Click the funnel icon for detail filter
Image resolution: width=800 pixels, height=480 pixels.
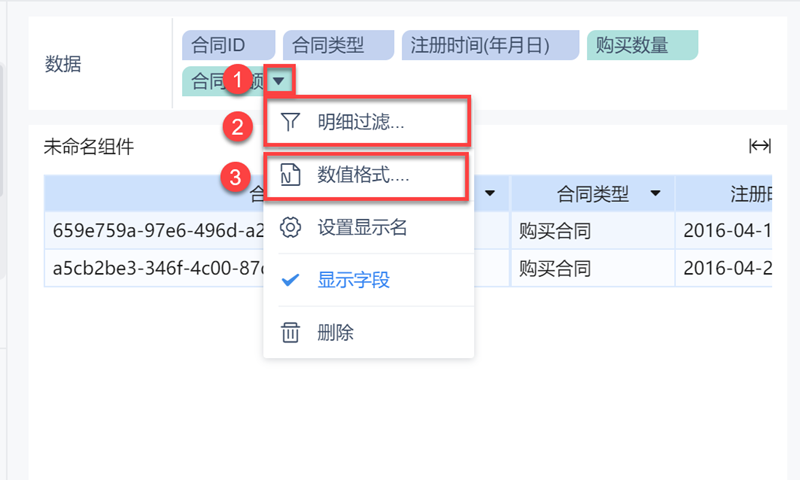coord(290,122)
